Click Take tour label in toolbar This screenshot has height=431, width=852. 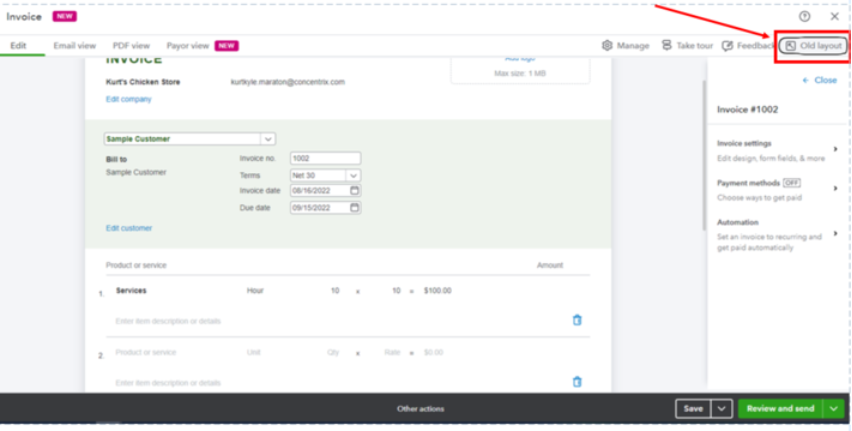[x=694, y=46]
